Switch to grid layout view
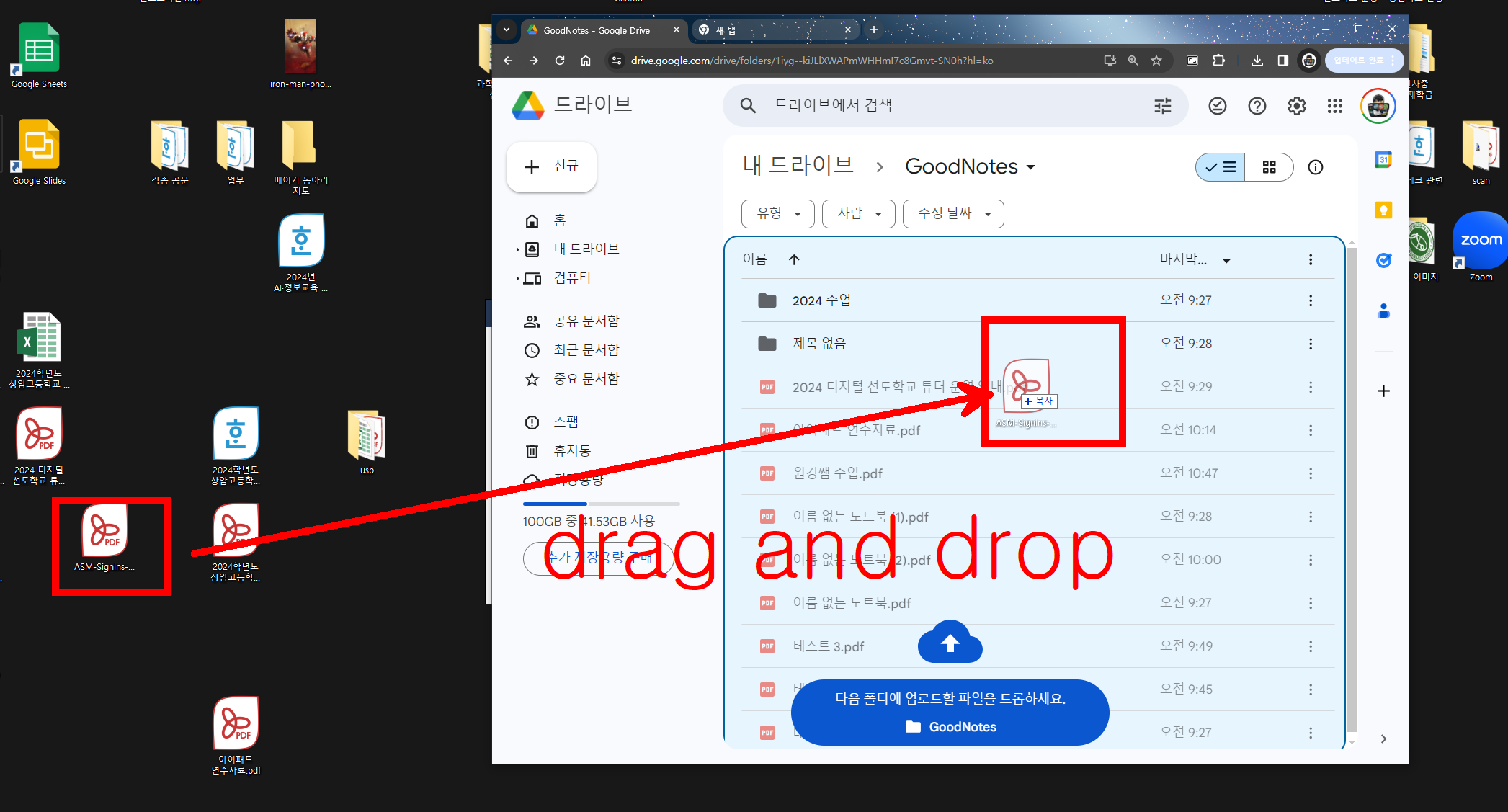This screenshot has height=812, width=1508. pos(1269,167)
